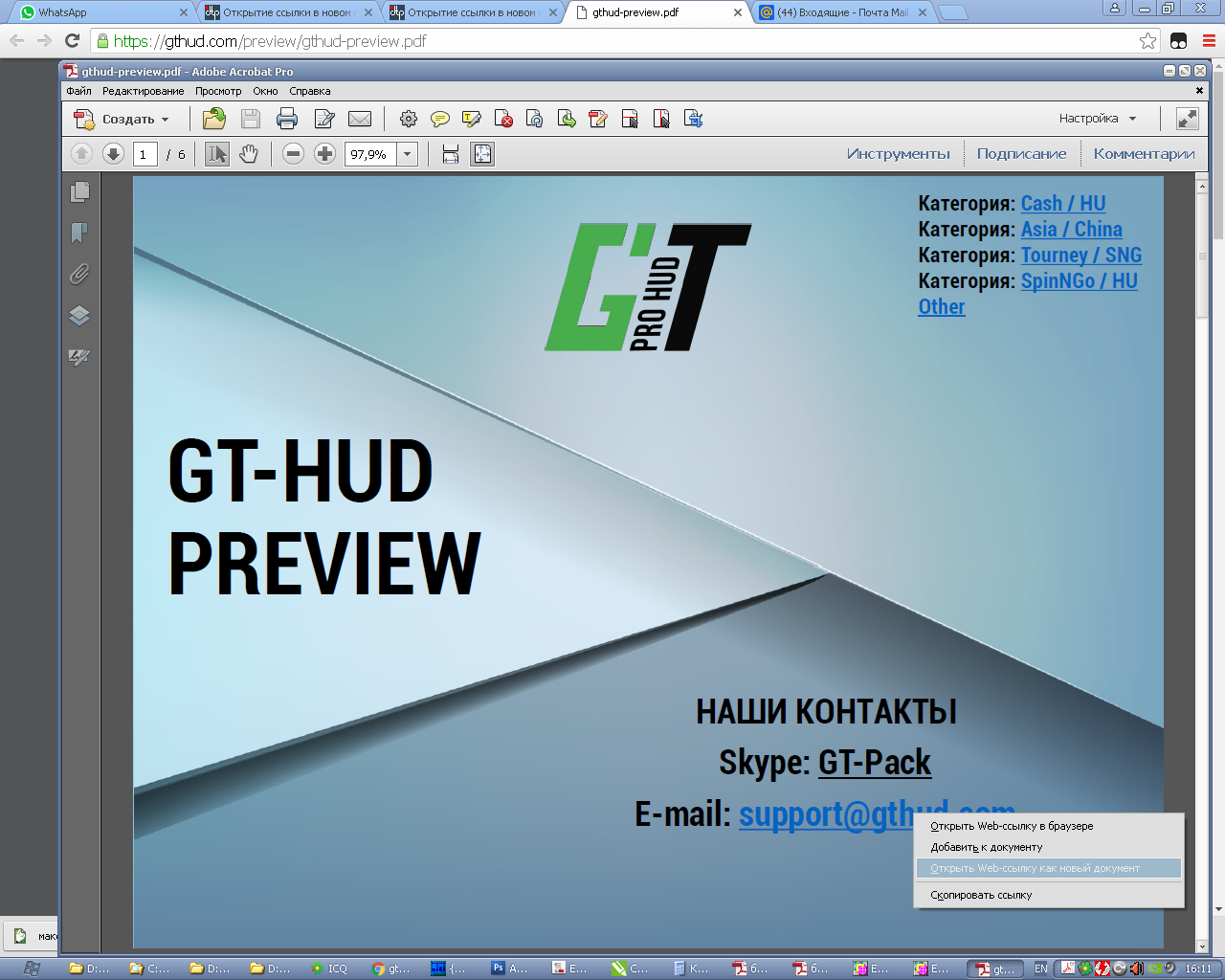The width and height of the screenshot is (1225, 980).
Task: Go to next page with down arrow
Action: point(113,154)
